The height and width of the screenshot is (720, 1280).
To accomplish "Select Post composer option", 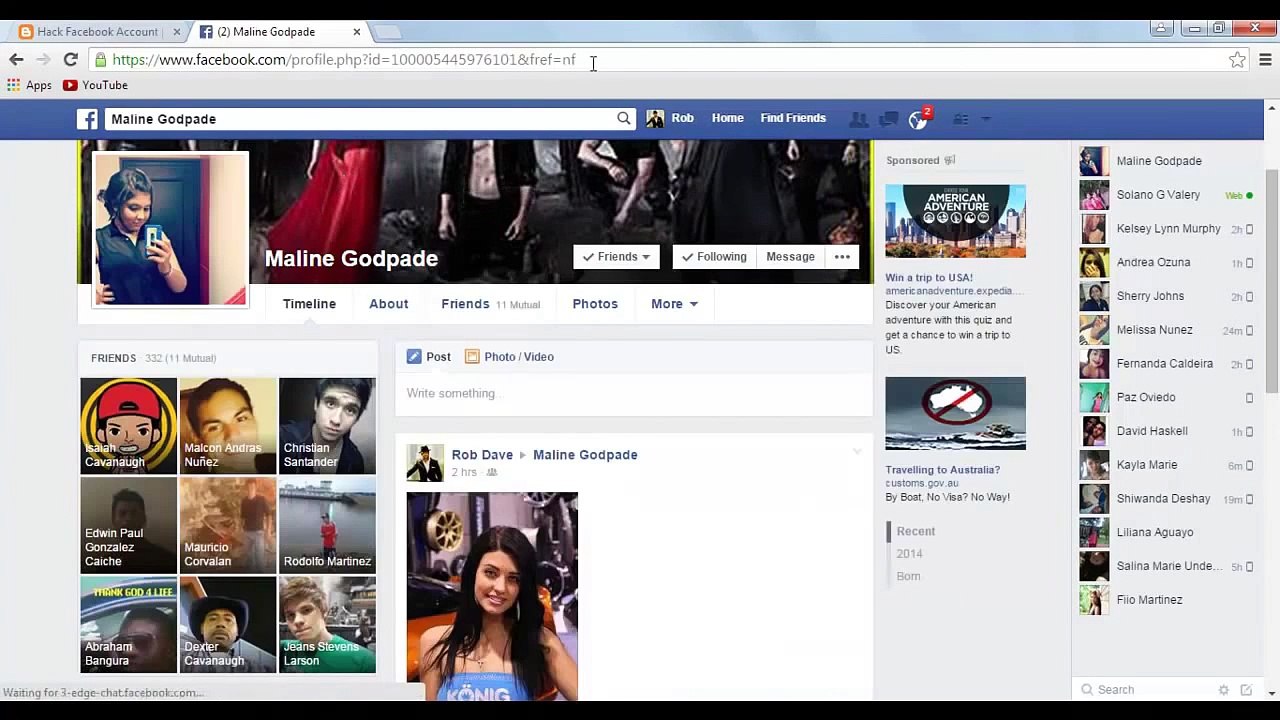I will 428,357.
